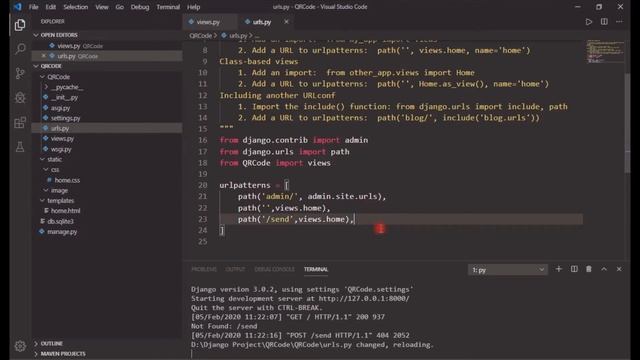This screenshot has height=360, width=640.
Task: Open the Go menu
Action: pos(120,7)
